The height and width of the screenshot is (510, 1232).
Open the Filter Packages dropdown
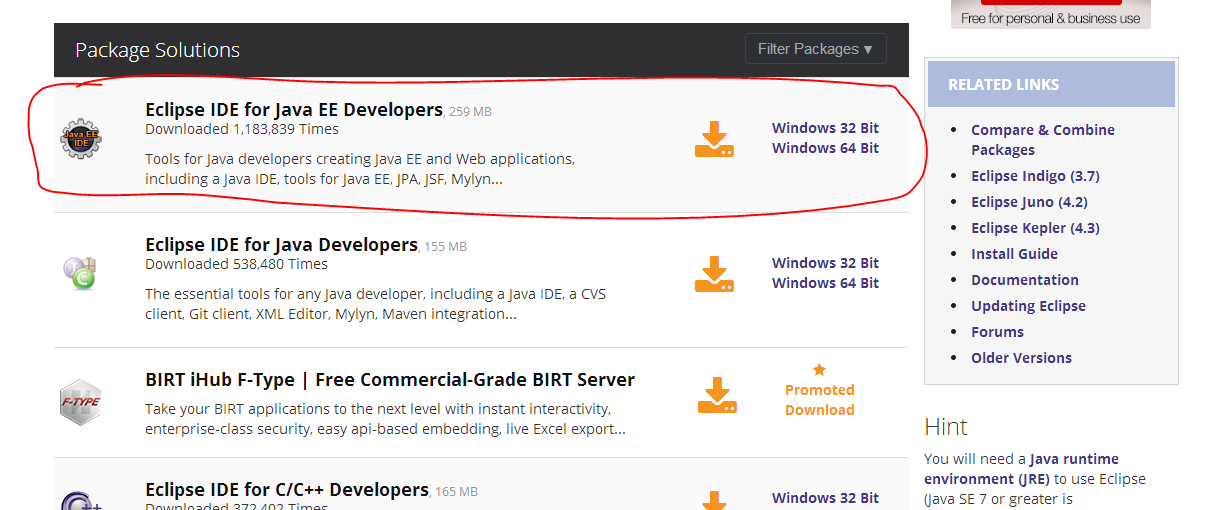click(816, 49)
